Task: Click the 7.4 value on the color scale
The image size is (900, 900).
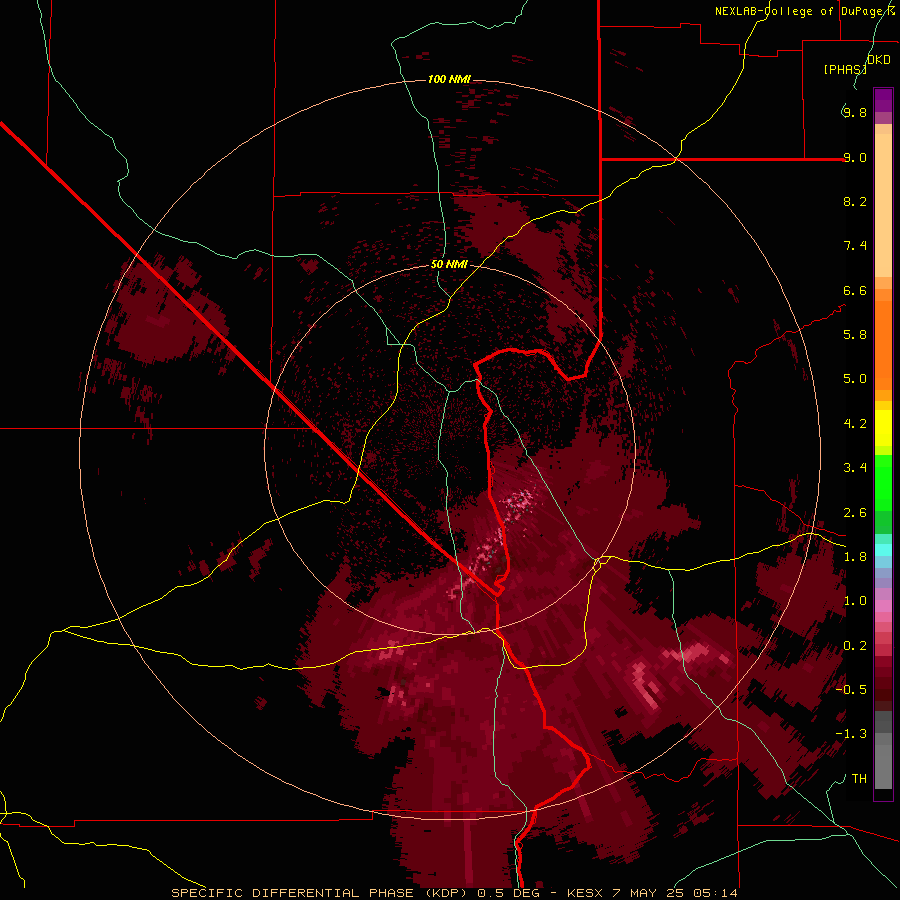Action: [x=854, y=246]
